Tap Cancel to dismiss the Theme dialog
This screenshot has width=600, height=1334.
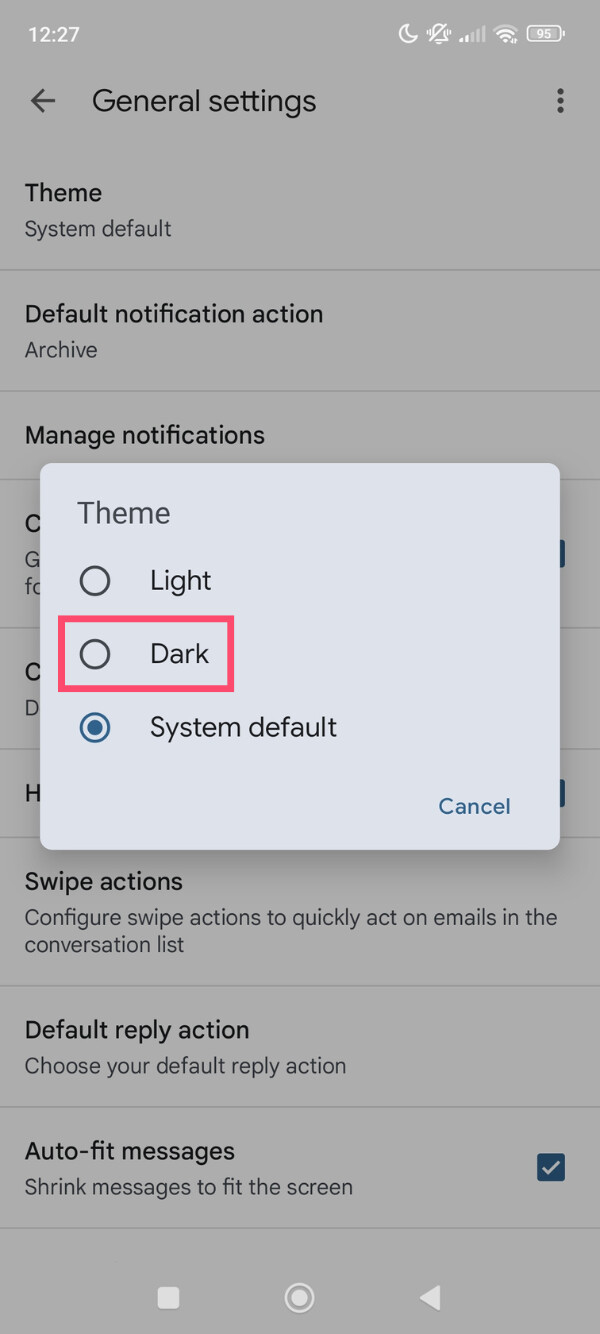(474, 806)
